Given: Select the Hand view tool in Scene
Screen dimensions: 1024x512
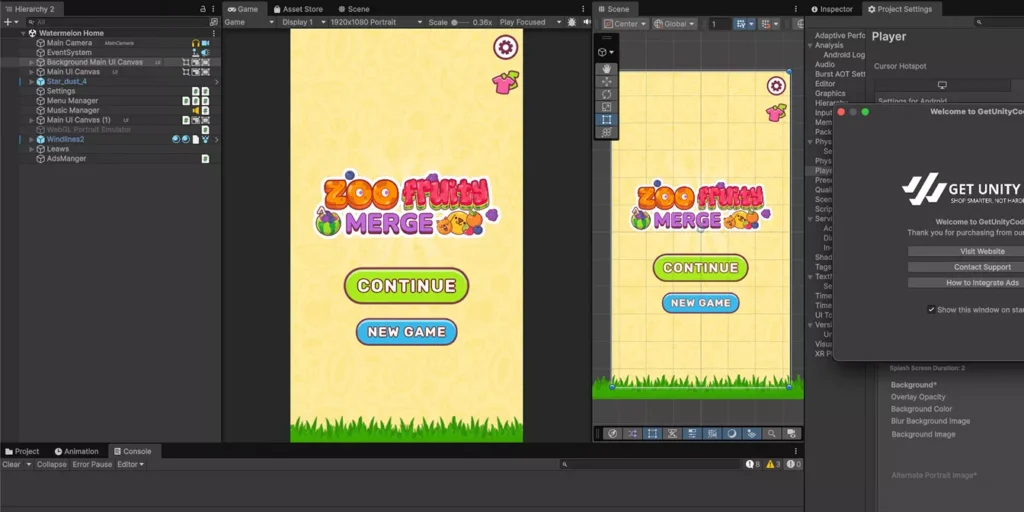Looking at the screenshot, I should [606, 69].
